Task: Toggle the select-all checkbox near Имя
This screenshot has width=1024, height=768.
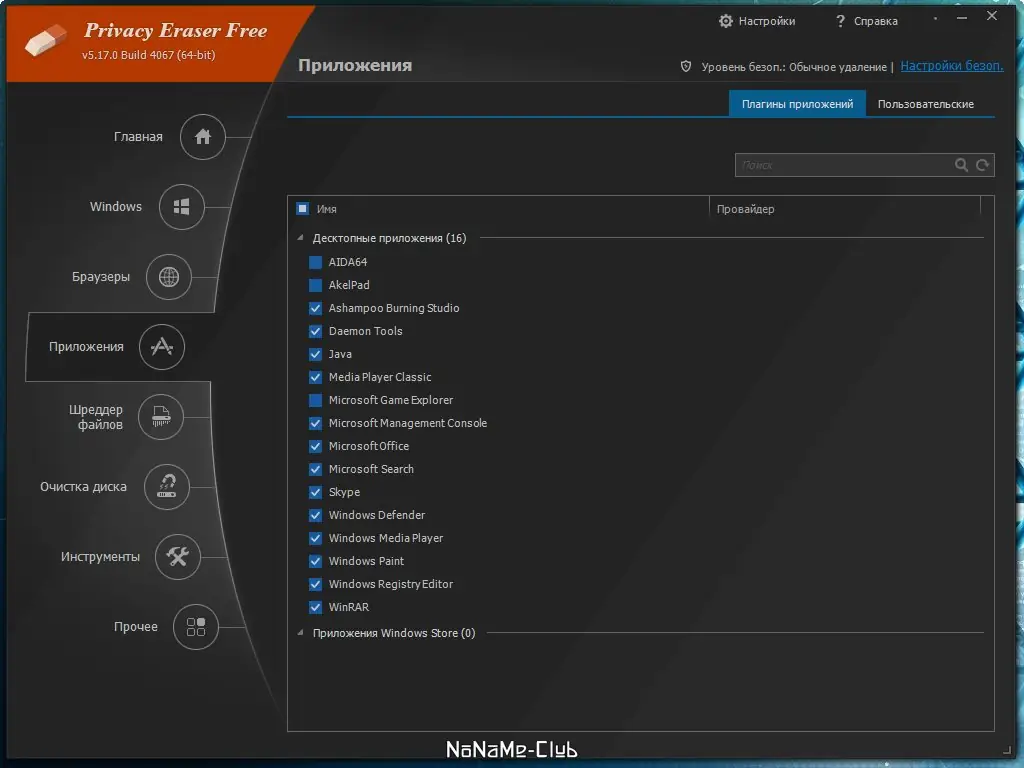Action: point(302,208)
